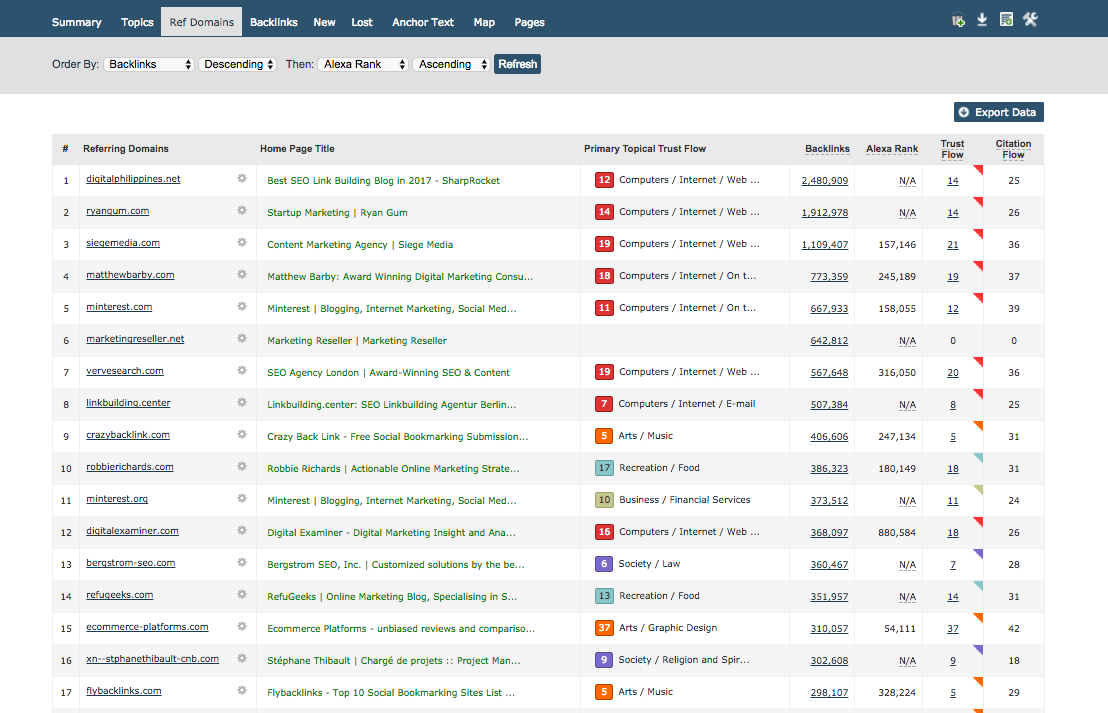
Task: Open the Lost tab
Action: [x=362, y=23]
